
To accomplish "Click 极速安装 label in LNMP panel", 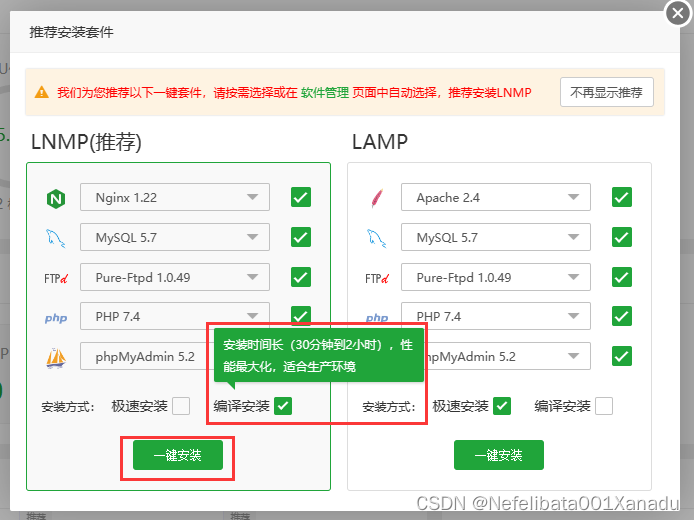I will (x=139, y=406).
